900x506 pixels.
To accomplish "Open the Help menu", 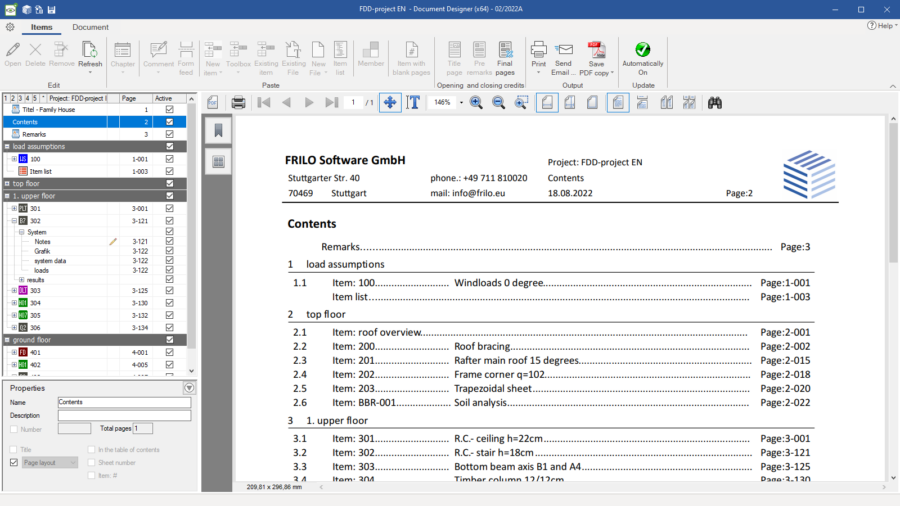I will 882,26.
